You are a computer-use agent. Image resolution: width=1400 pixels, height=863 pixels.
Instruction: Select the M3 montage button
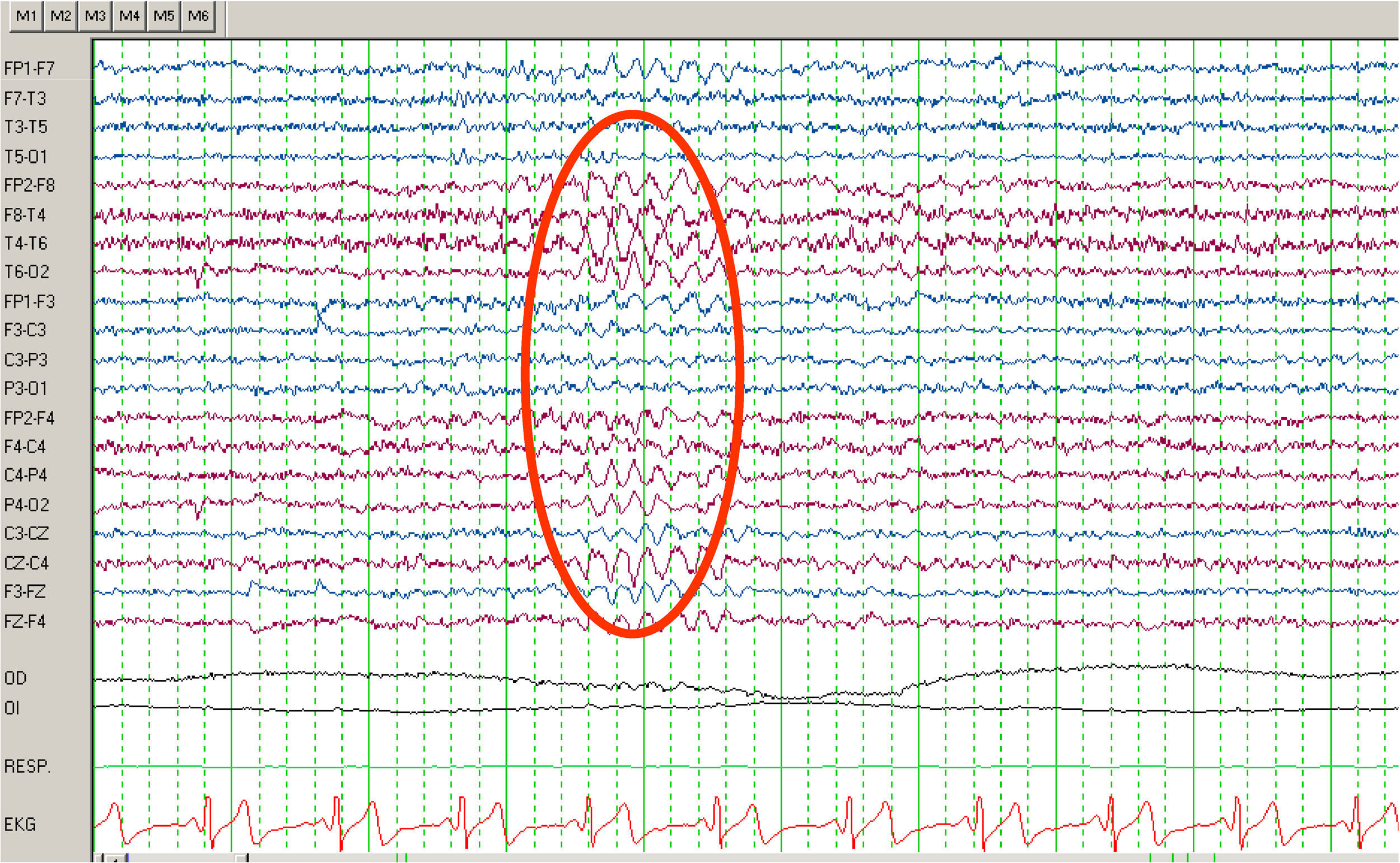point(95,16)
